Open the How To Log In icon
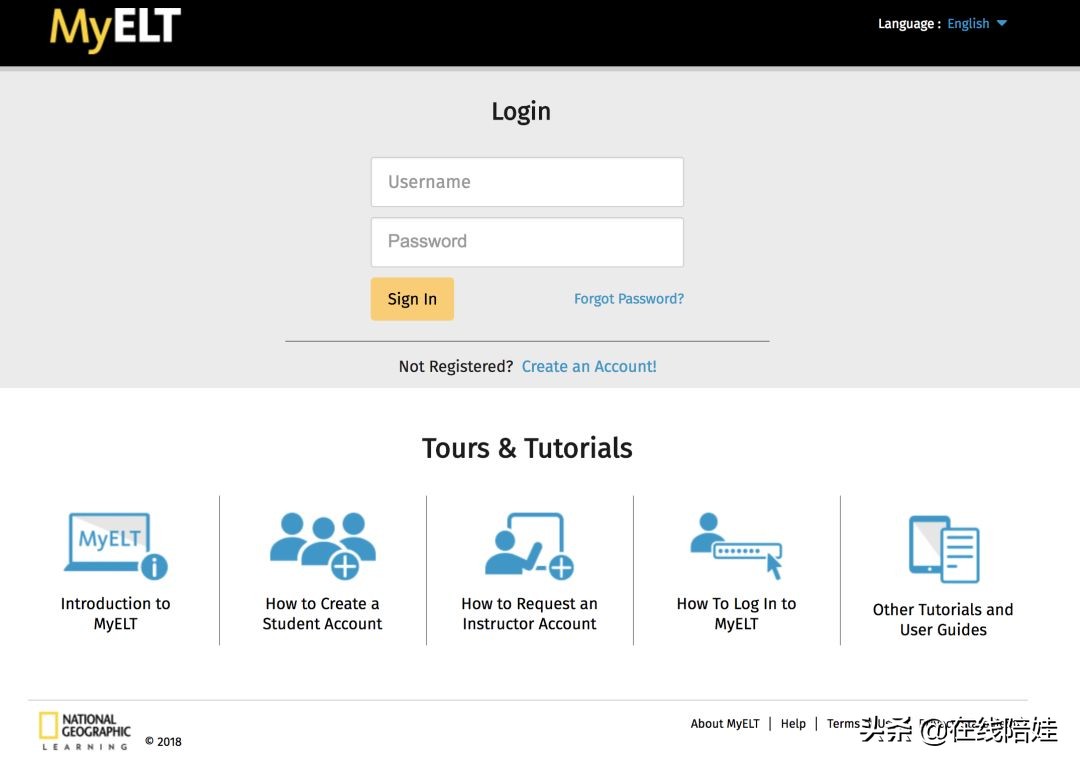Viewport: 1080px width, 766px height. tap(736, 546)
